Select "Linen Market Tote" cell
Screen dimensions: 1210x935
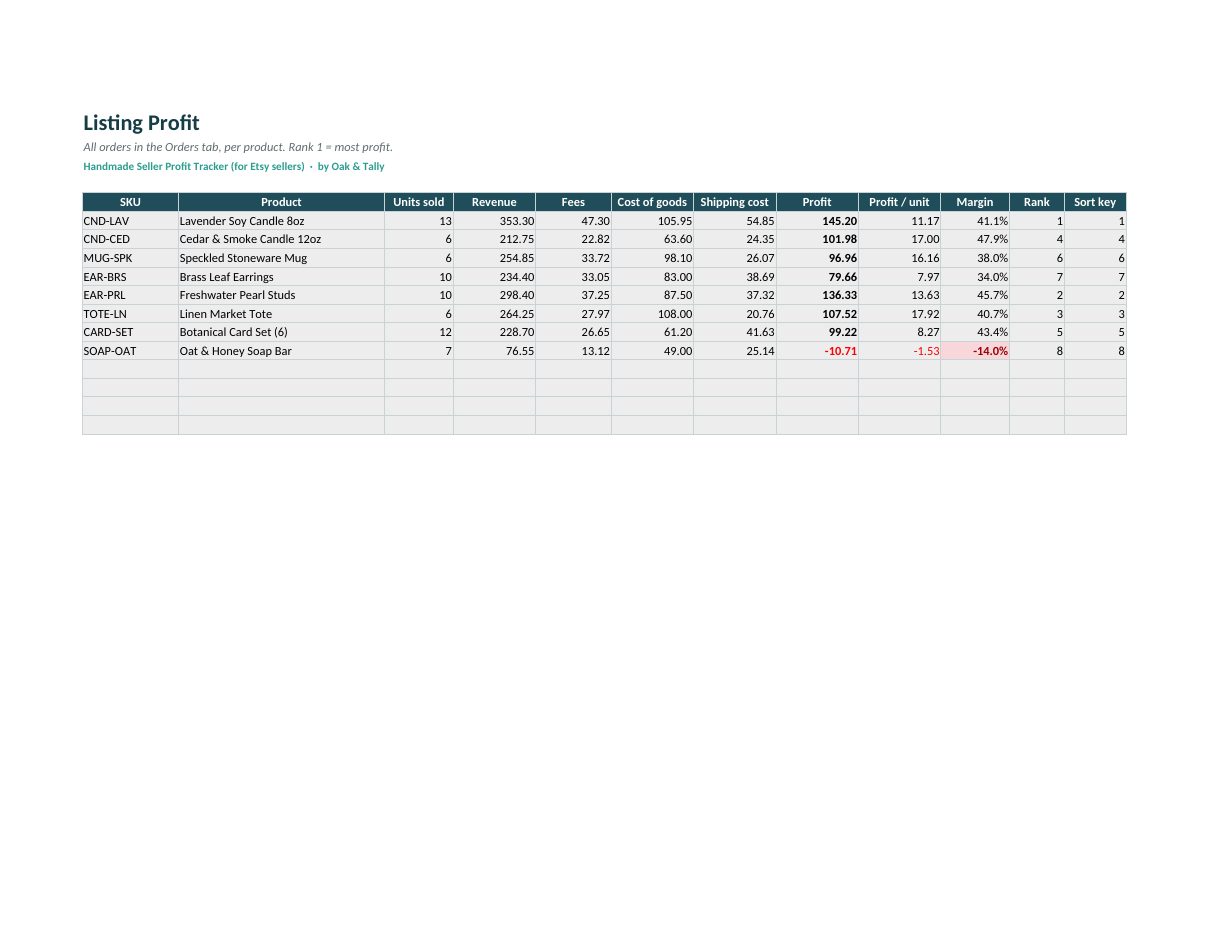tap(281, 314)
